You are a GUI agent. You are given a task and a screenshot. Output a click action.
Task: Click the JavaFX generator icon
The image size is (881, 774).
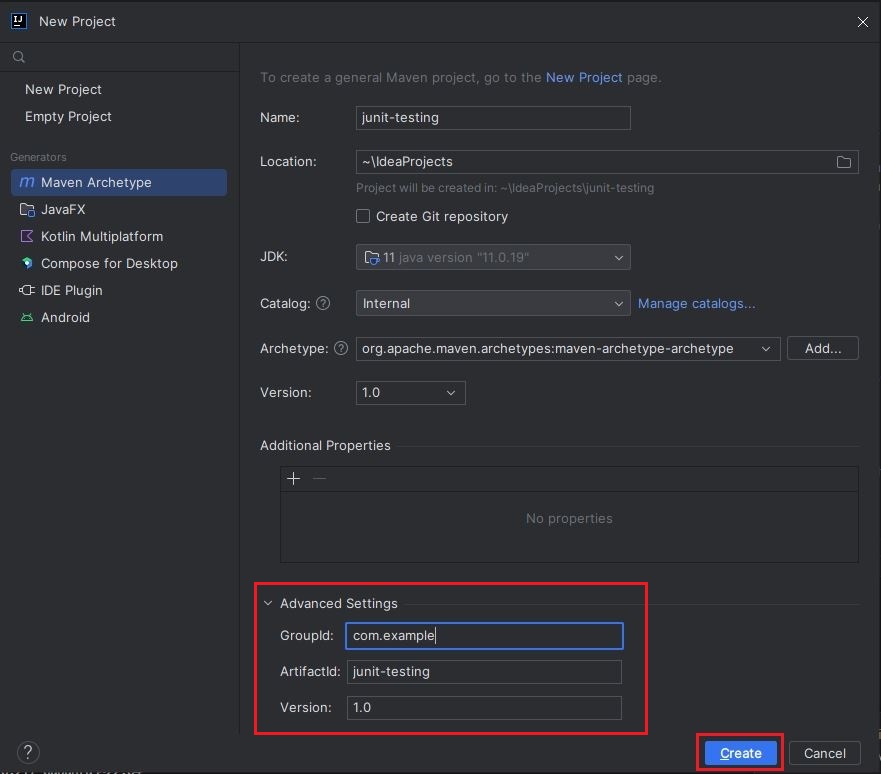[27, 210]
